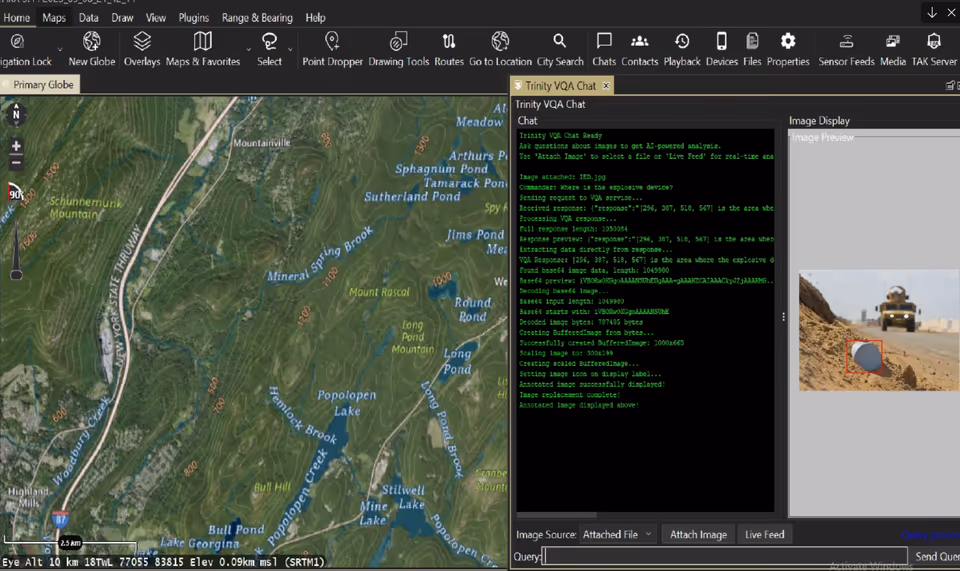Image resolution: width=960 pixels, height=571 pixels.
Task: Click the Live Feed button
Action: [x=765, y=534]
